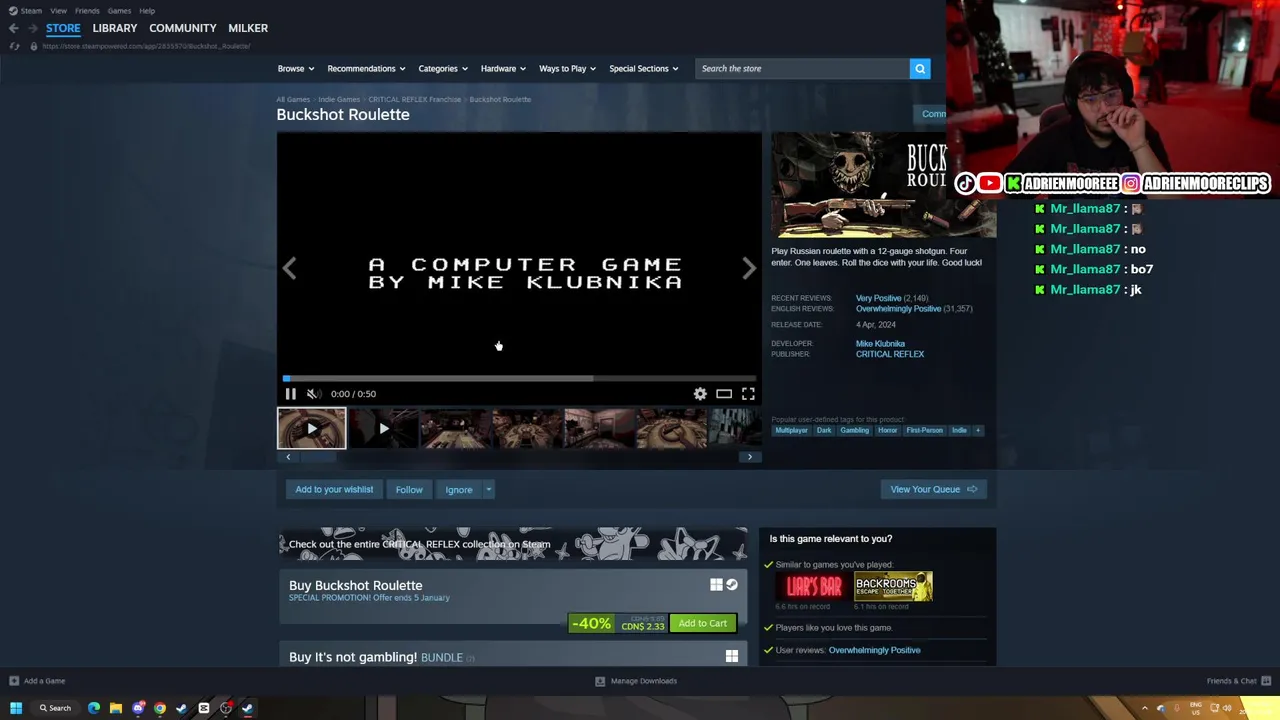
Task: Select the first trailer thumbnail
Action: pyautogui.click(x=312, y=429)
